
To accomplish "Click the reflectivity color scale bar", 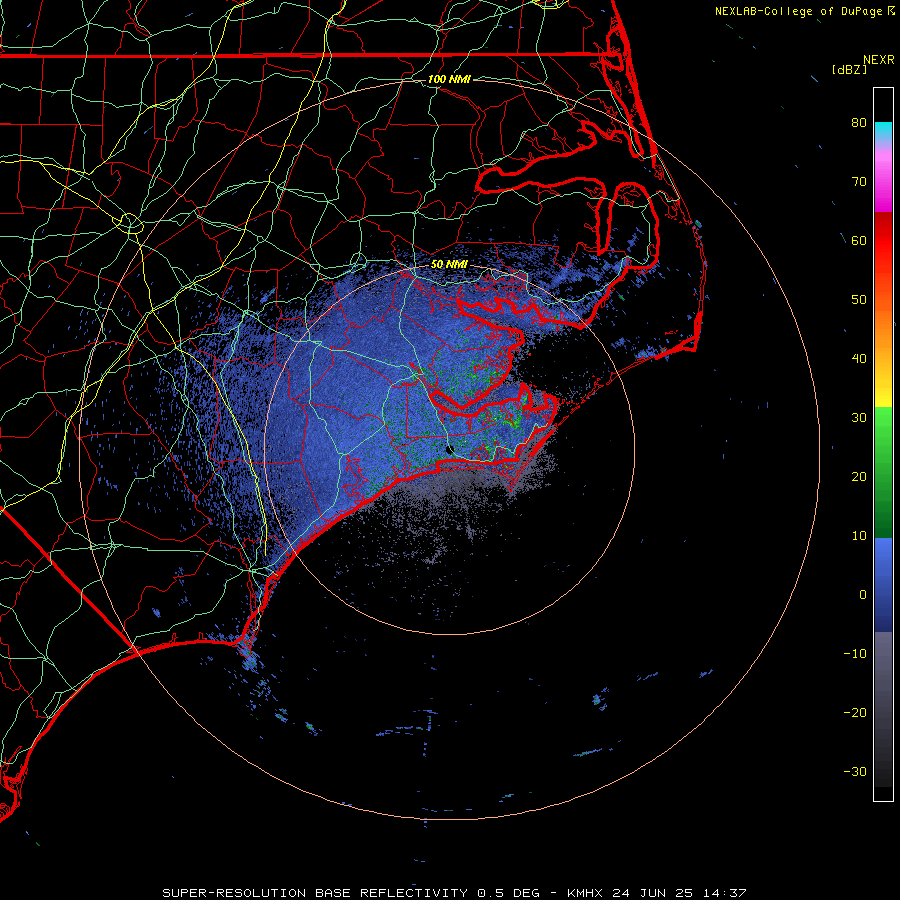I will [883, 444].
